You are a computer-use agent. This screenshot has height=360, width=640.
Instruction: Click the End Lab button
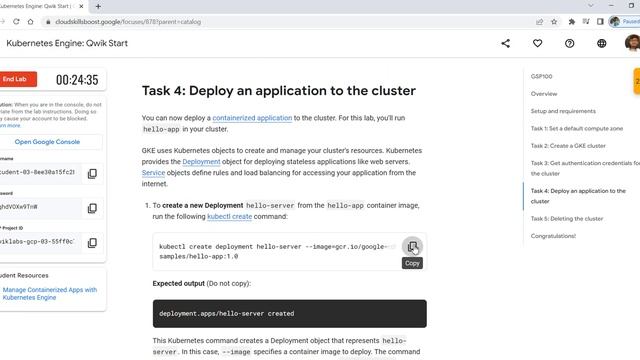click(x=18, y=79)
